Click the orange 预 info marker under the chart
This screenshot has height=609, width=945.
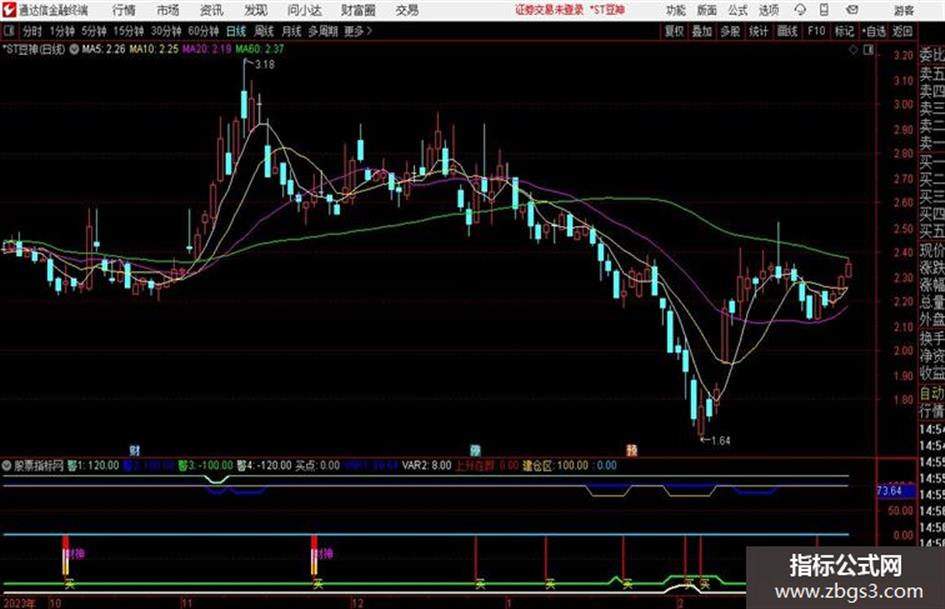(632, 450)
